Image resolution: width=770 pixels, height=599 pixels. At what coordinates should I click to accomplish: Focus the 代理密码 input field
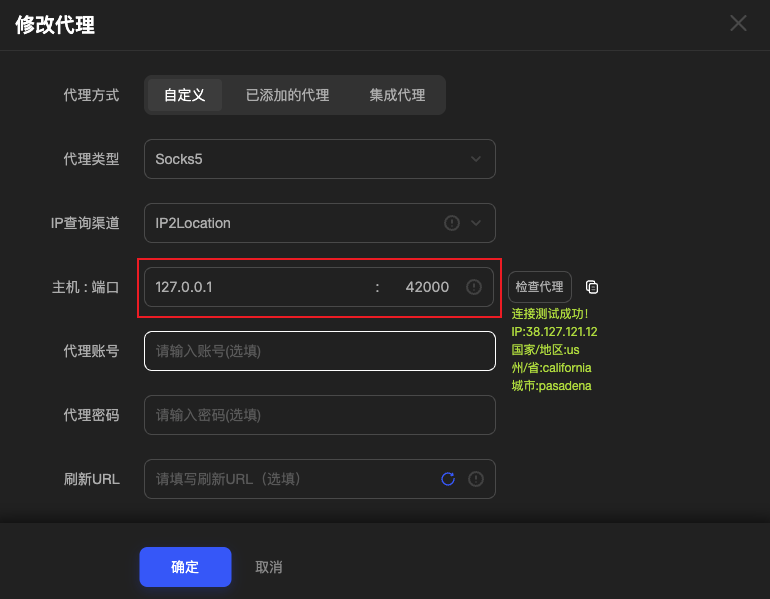click(320, 415)
